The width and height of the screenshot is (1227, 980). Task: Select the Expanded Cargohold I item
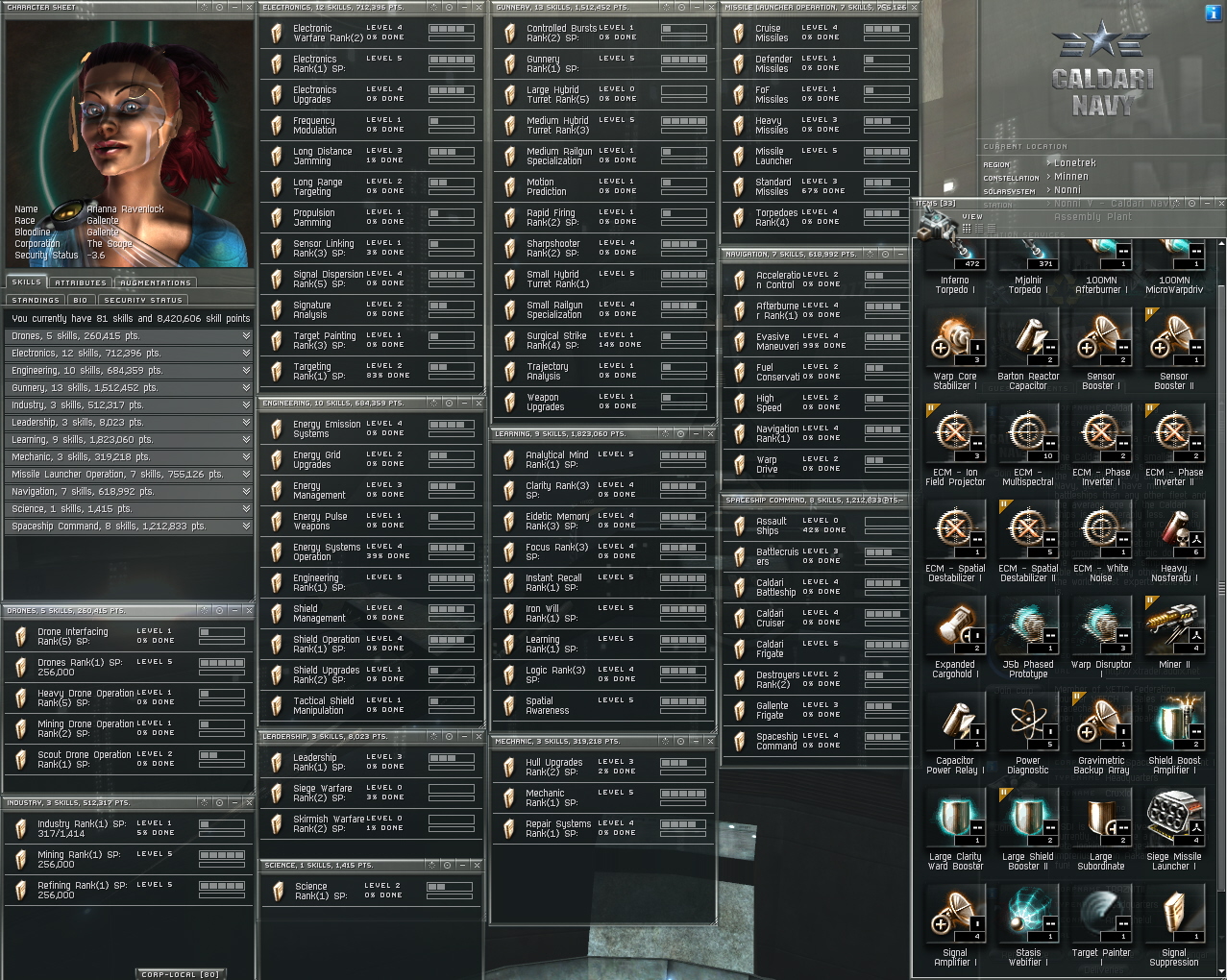tap(955, 638)
